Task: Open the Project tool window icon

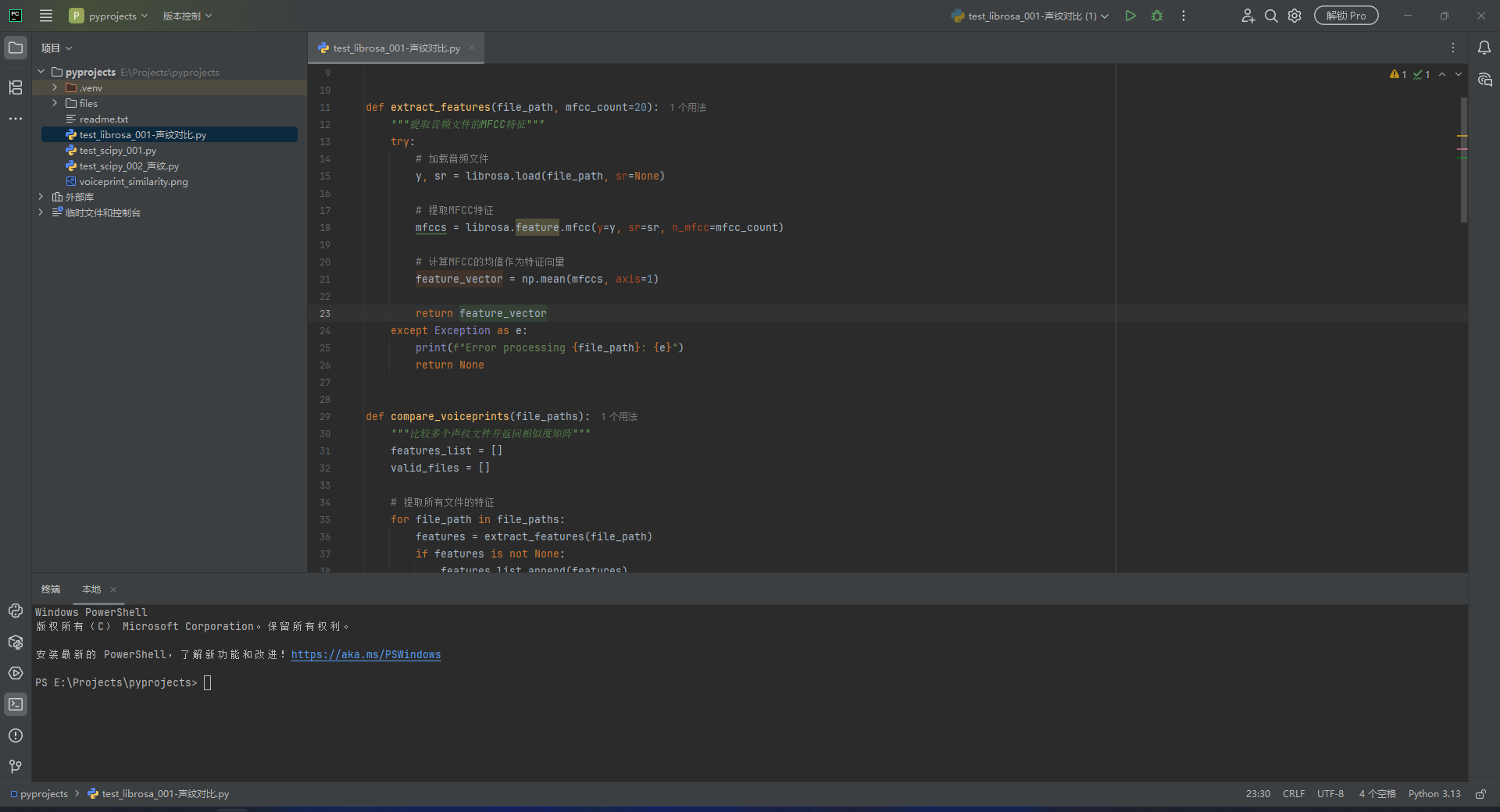Action: click(x=16, y=48)
